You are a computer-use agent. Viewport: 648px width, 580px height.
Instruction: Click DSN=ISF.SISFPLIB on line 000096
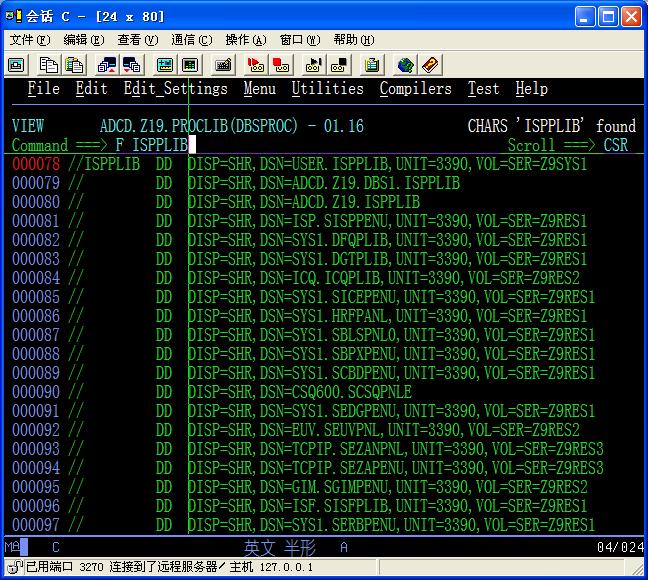324,506
